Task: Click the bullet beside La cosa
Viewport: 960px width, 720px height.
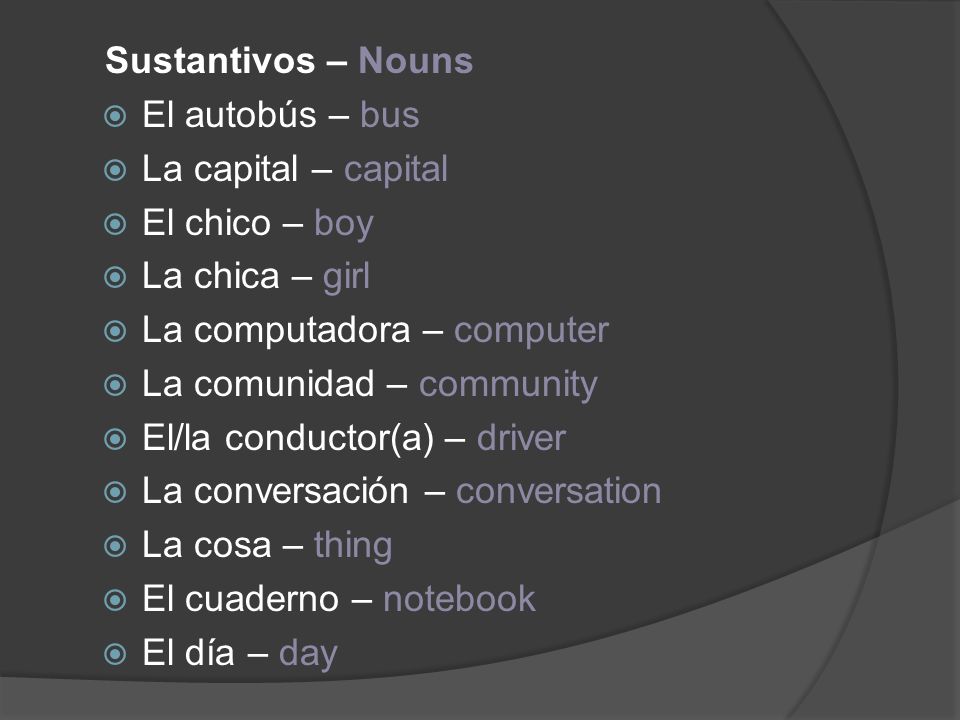Action: [115, 546]
